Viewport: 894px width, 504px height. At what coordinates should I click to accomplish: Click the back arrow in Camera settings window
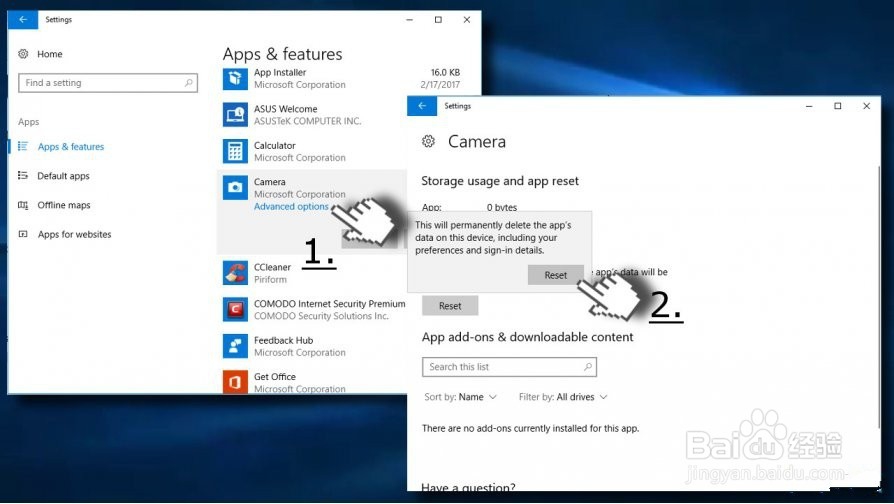point(422,106)
